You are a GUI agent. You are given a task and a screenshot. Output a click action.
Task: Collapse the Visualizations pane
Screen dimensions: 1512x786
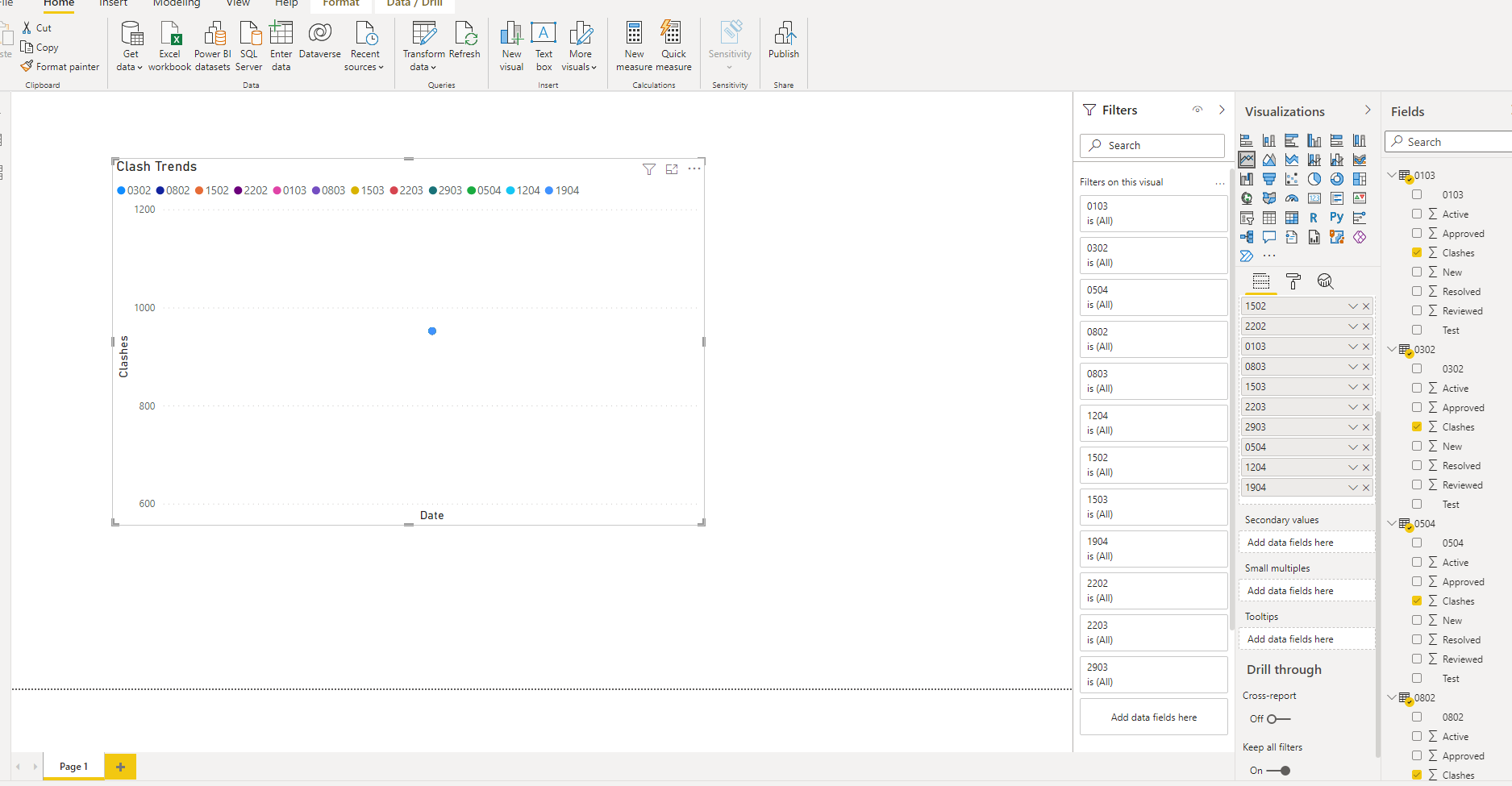[x=1368, y=110]
